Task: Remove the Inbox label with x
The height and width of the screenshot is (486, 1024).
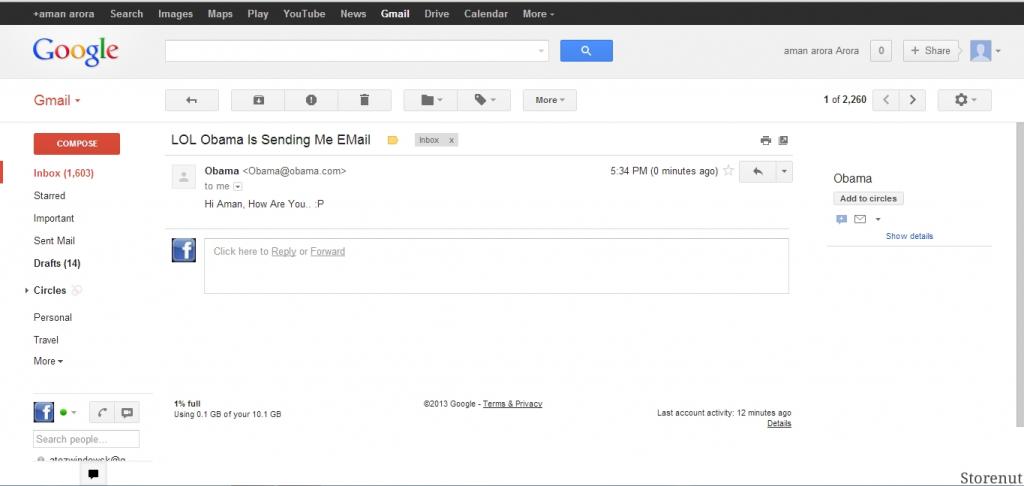Action: [451, 140]
